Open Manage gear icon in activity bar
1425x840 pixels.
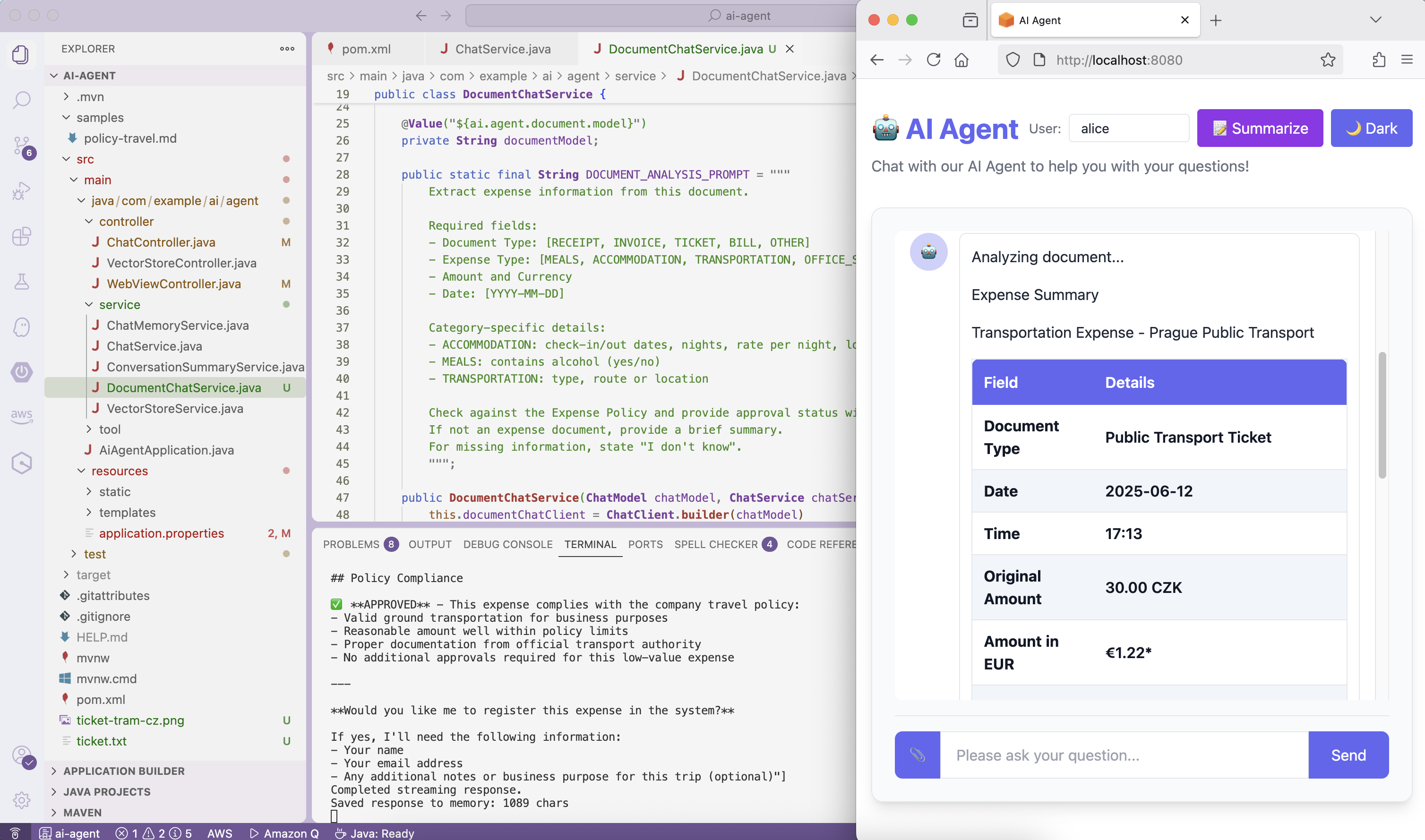click(22, 800)
